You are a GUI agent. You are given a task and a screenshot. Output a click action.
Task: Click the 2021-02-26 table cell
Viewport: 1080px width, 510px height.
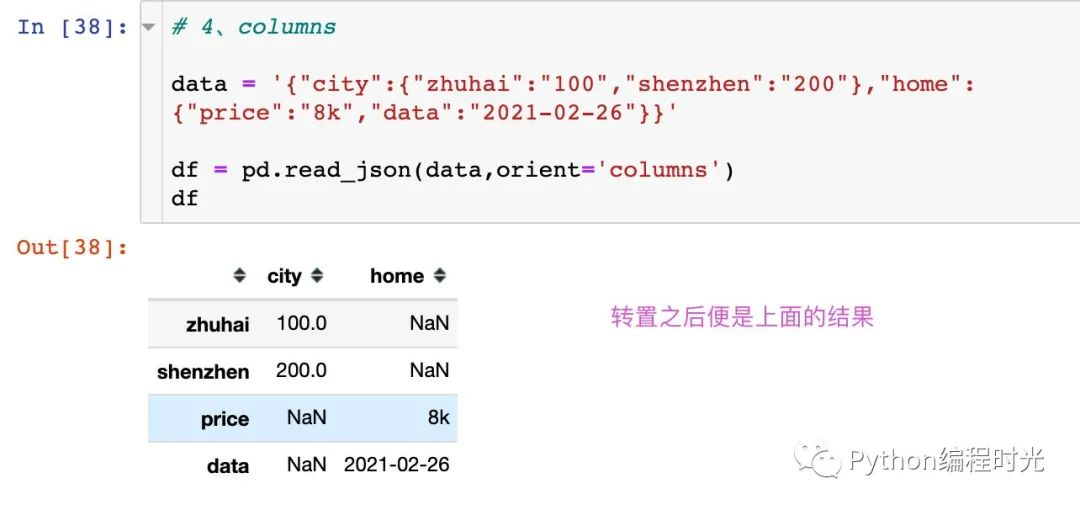[x=396, y=465]
